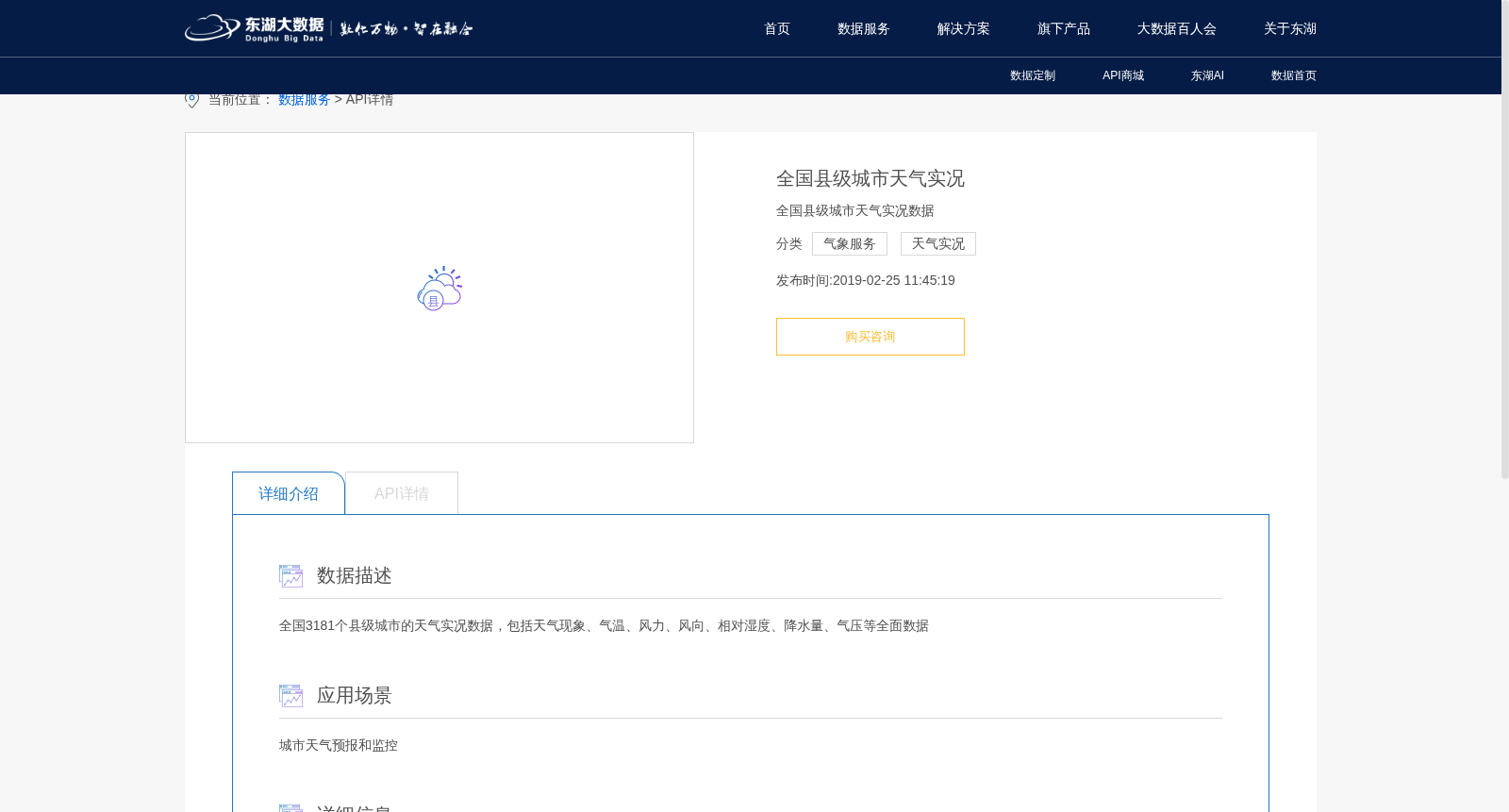Viewport: 1509px width, 812px height.
Task: Open the 解决方案 menu
Action: (964, 28)
